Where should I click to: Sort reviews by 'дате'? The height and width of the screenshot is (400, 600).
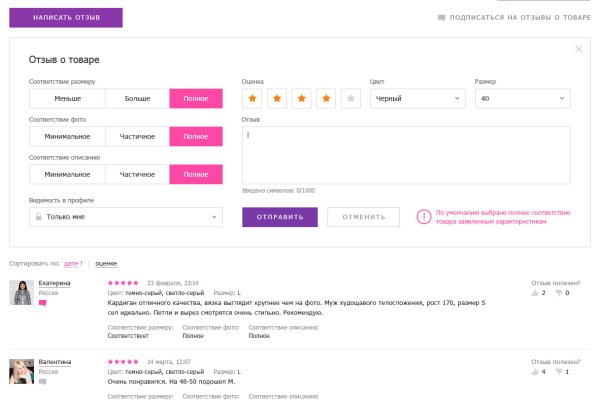tap(72, 263)
